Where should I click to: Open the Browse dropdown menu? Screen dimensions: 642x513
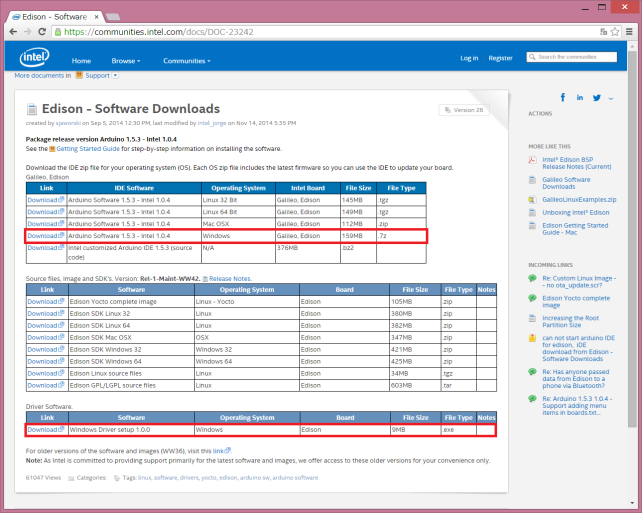pyautogui.click(x=126, y=60)
